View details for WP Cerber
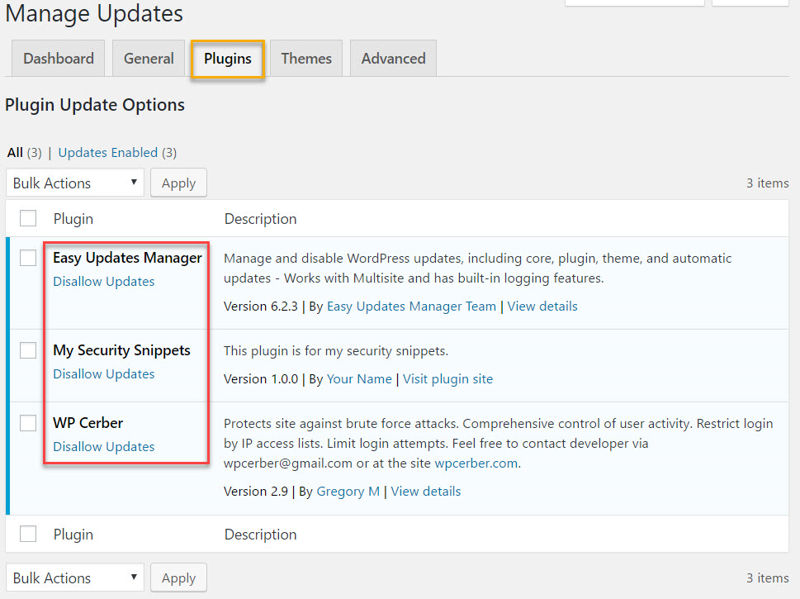This screenshot has height=599, width=800. (426, 491)
